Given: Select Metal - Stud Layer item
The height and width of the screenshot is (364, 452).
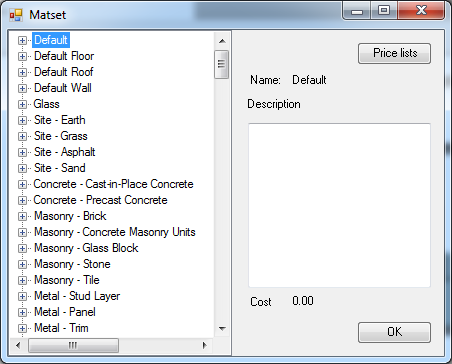Looking at the screenshot, I should pos(77,296).
